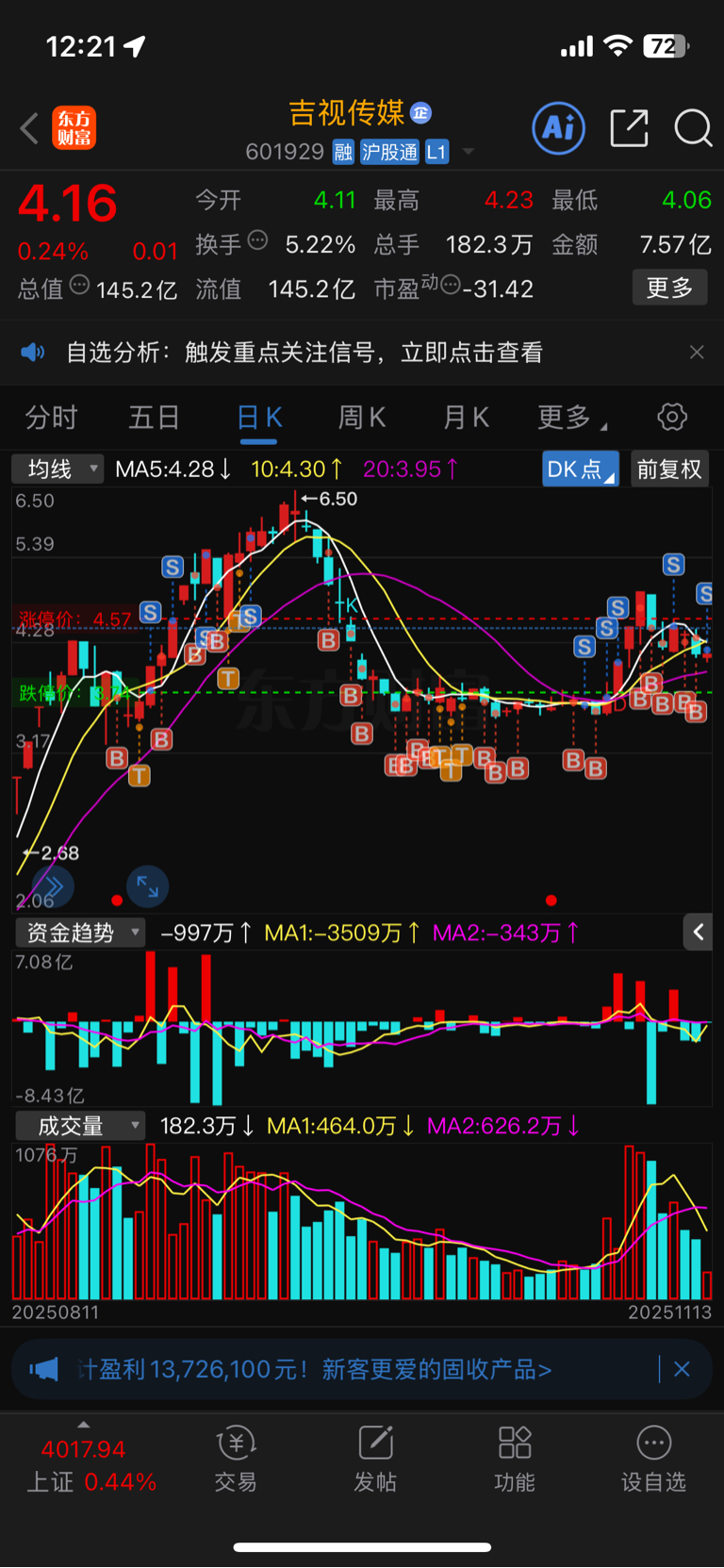724x1568 pixels.
Task: Tap MA1:-3509万 fund trend value
Action: (342, 933)
